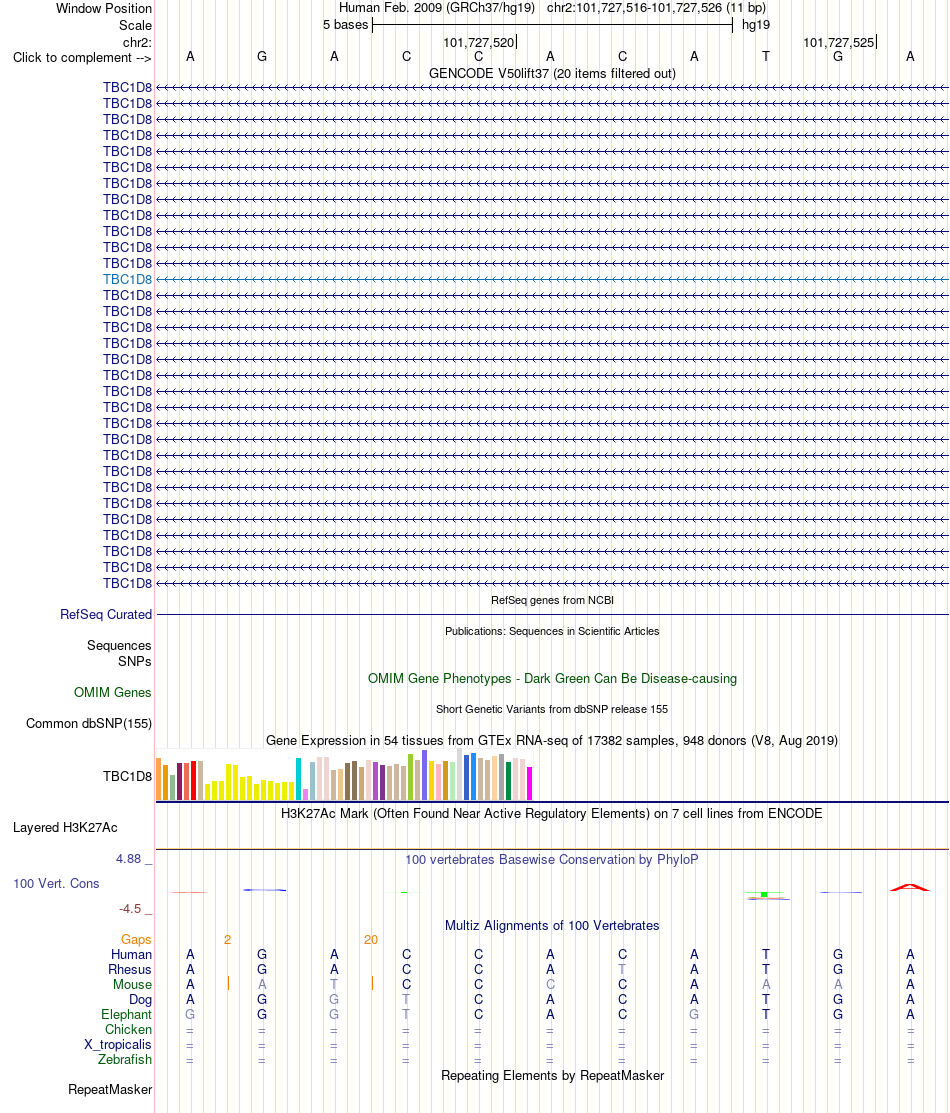Click the '100 Vert. Cons' track label
Screen dimensions: 950x1113
pyautogui.click(x=56, y=884)
